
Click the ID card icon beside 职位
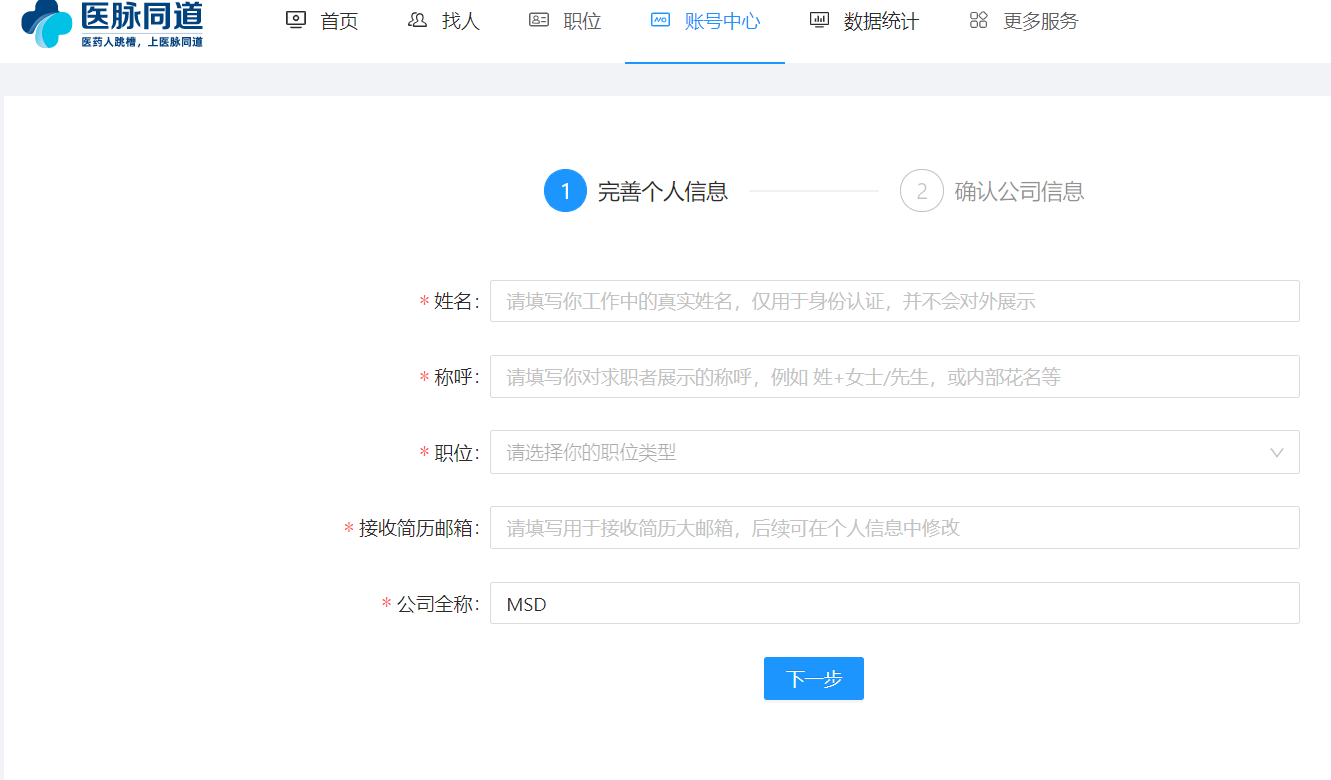tap(539, 20)
